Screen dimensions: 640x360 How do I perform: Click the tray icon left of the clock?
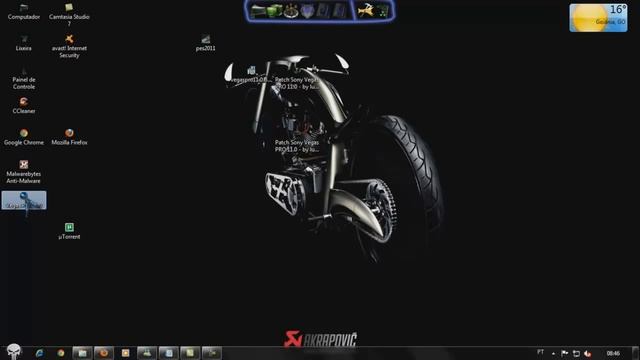point(588,353)
